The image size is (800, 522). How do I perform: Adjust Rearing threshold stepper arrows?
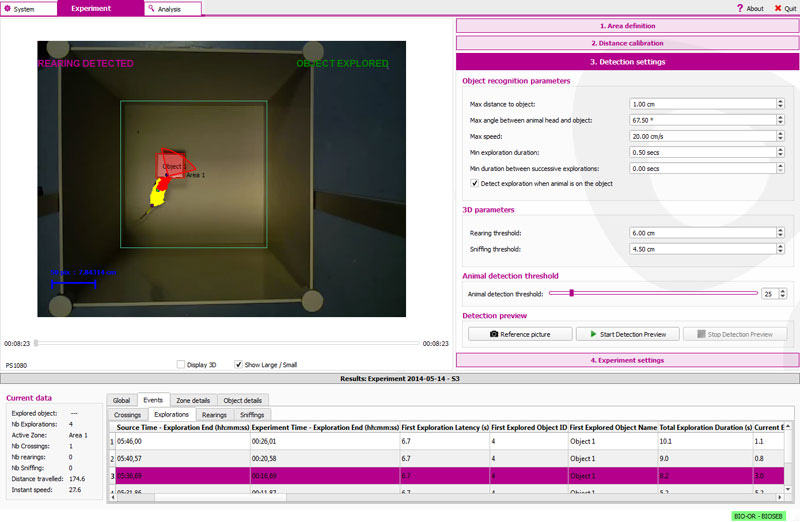click(x=780, y=233)
